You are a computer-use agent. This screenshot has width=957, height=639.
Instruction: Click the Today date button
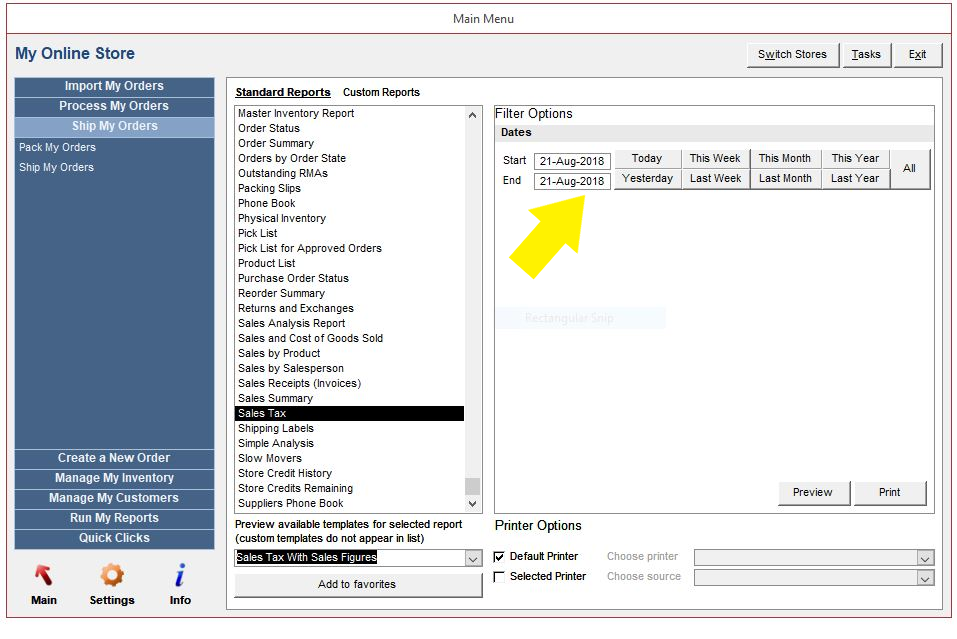[647, 159]
